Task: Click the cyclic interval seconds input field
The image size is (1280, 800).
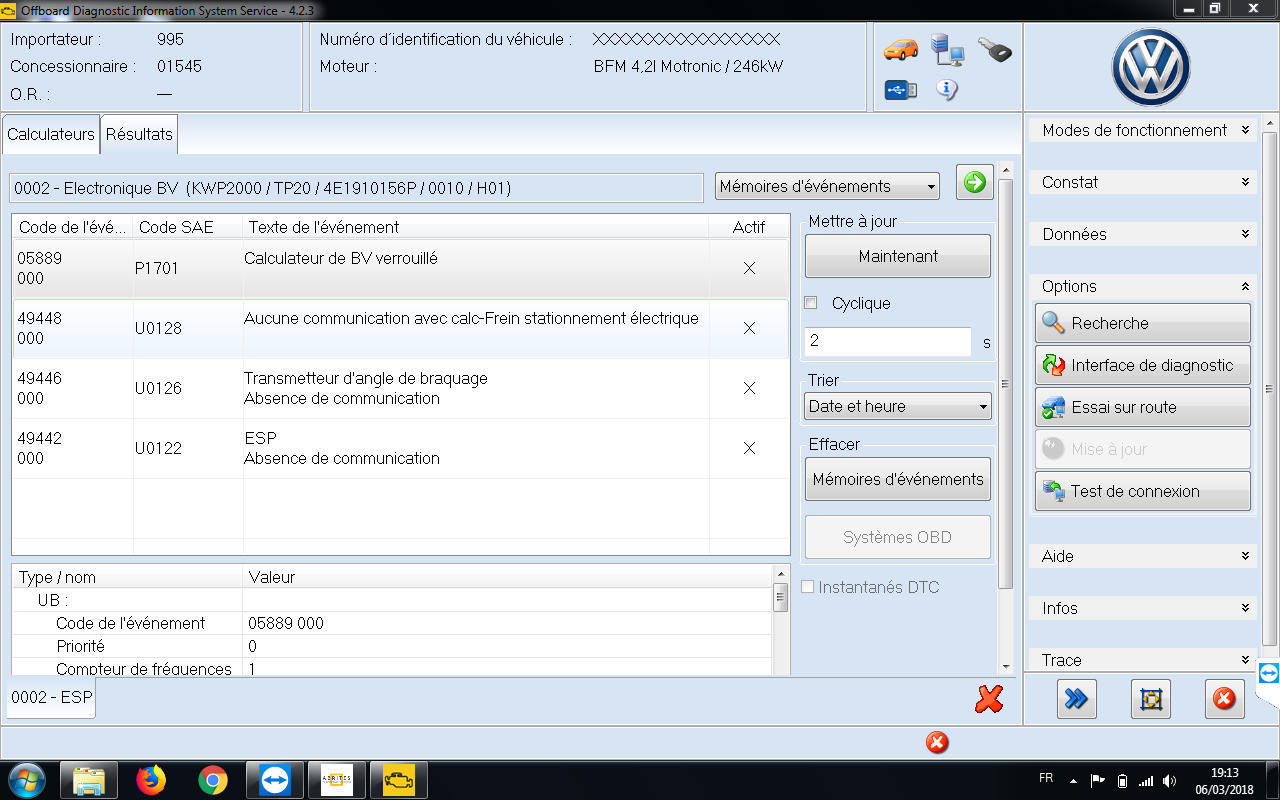Action: (887, 341)
